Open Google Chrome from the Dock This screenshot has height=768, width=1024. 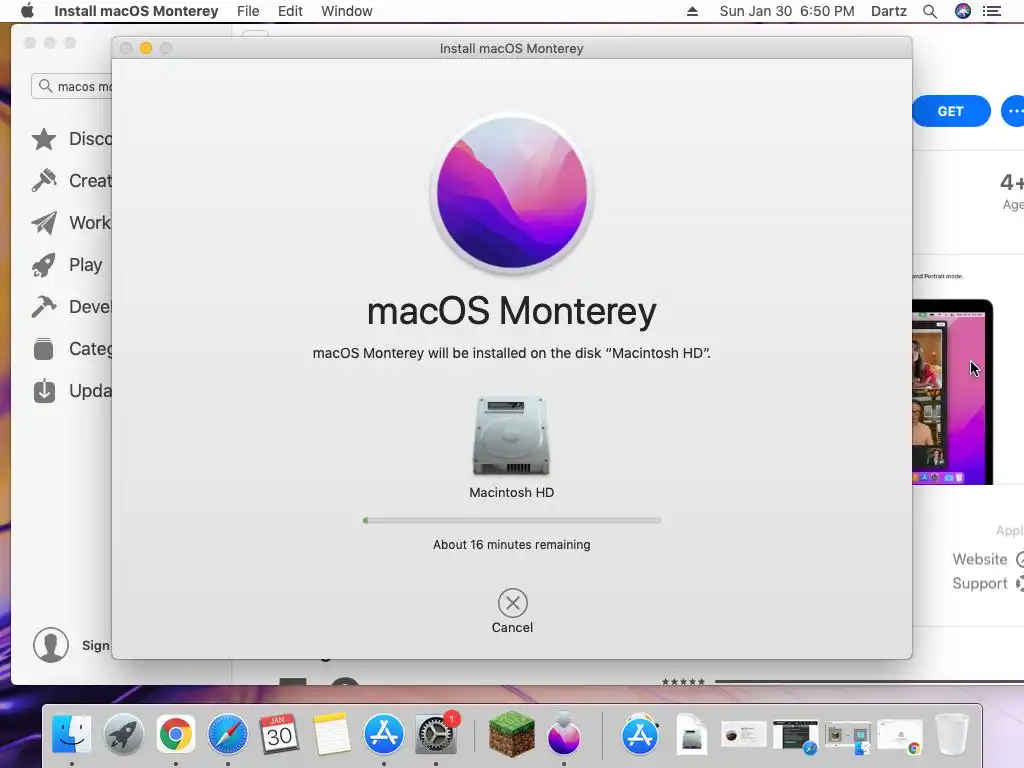tap(175, 734)
